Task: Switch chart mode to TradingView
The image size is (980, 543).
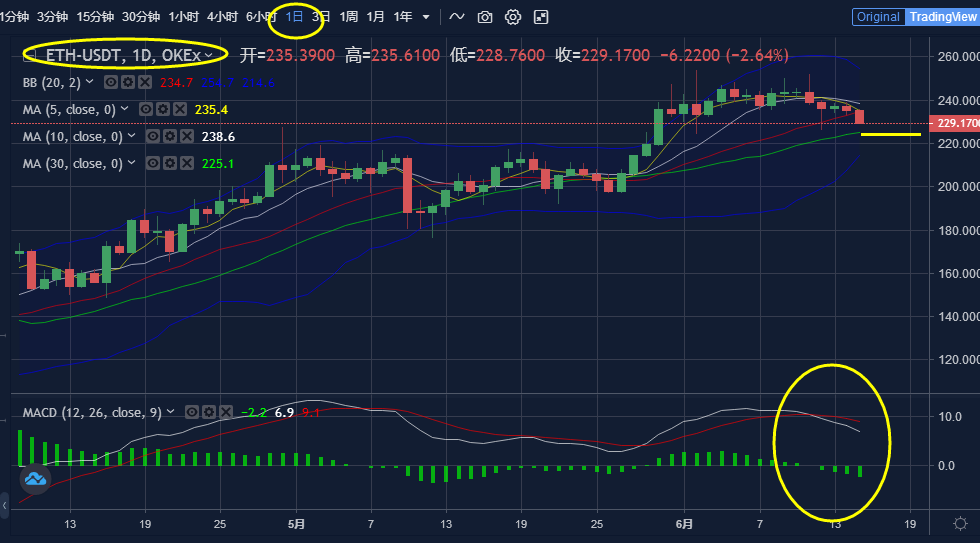Action: (942, 17)
